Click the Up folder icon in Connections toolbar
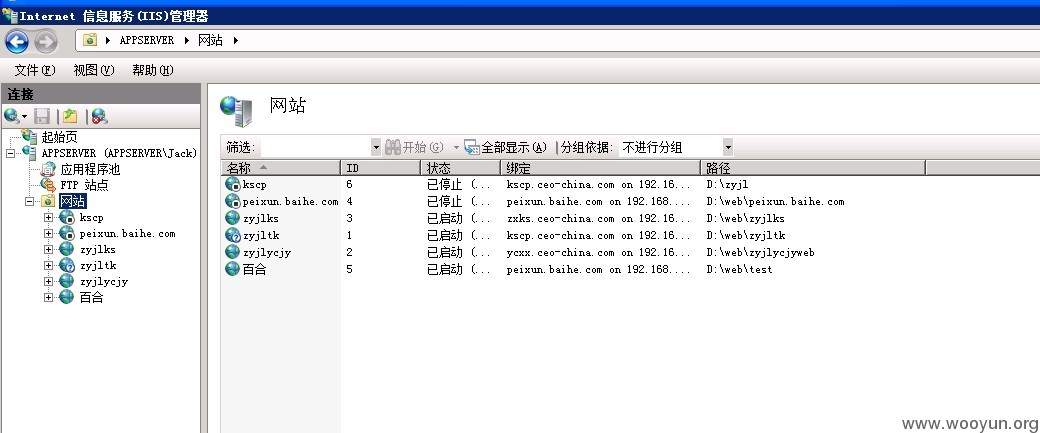This screenshot has height=433, width=1040. click(70, 117)
